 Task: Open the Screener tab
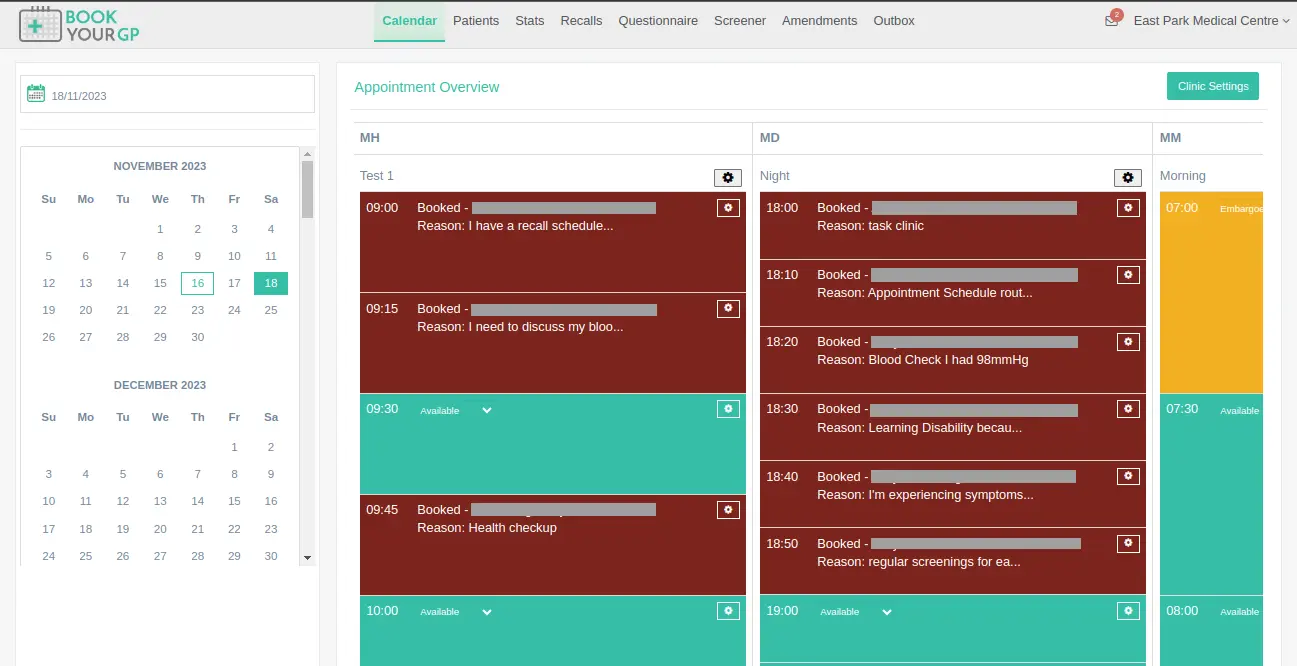[740, 21]
